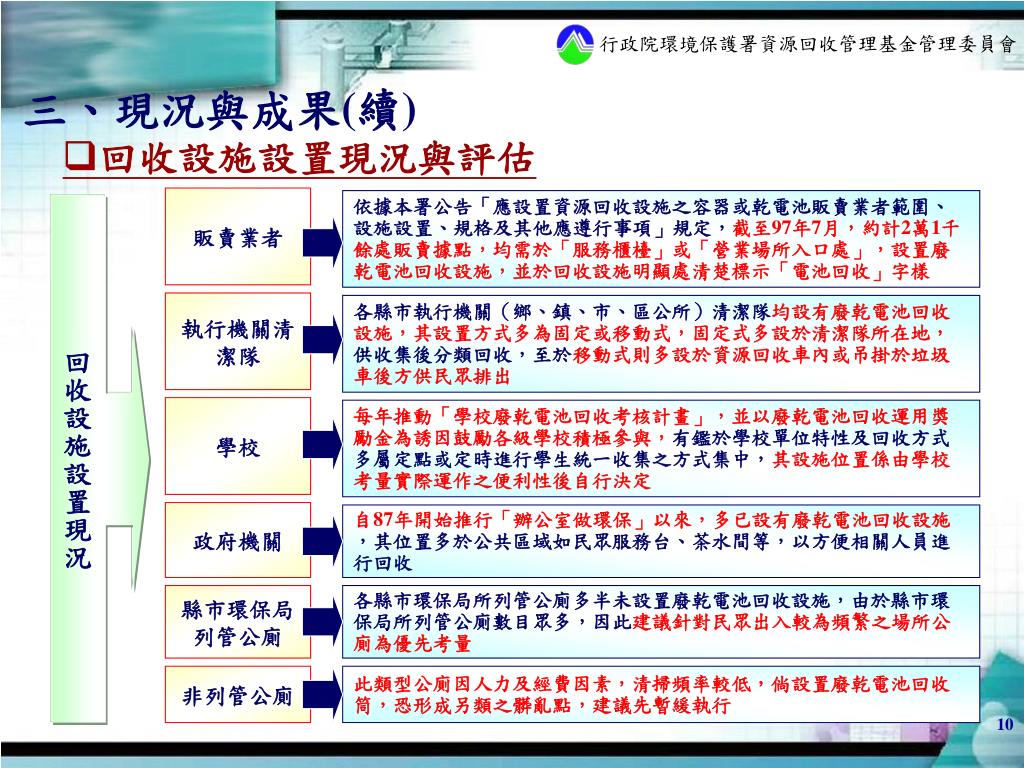The image size is (1024, 768).
Task: Click the text box starting 自87年開始推行
Action: tap(661, 541)
